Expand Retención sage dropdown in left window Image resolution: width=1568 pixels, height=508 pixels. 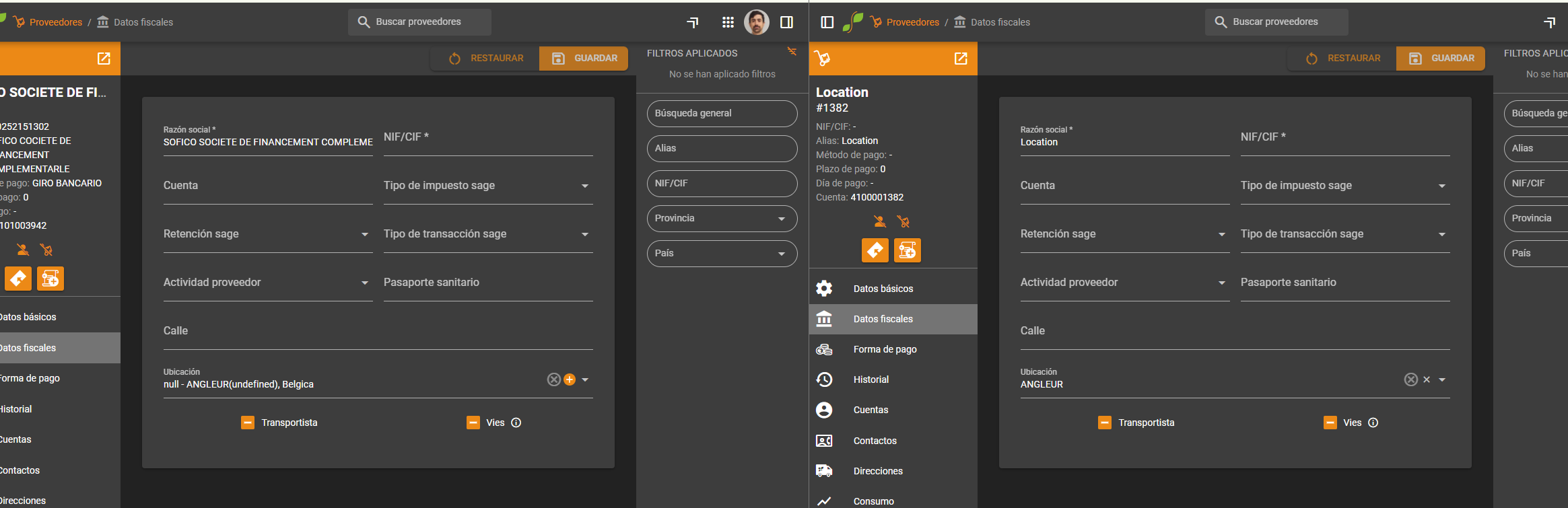(x=365, y=234)
